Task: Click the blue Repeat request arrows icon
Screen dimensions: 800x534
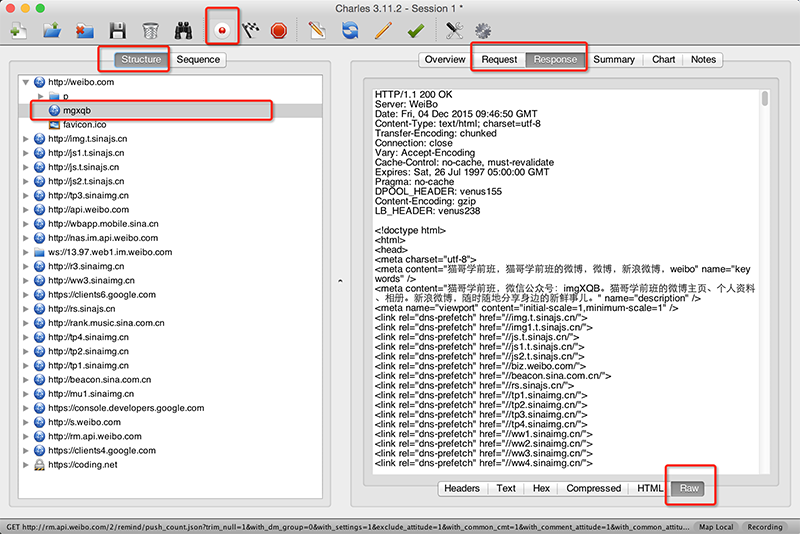Action: [350, 31]
